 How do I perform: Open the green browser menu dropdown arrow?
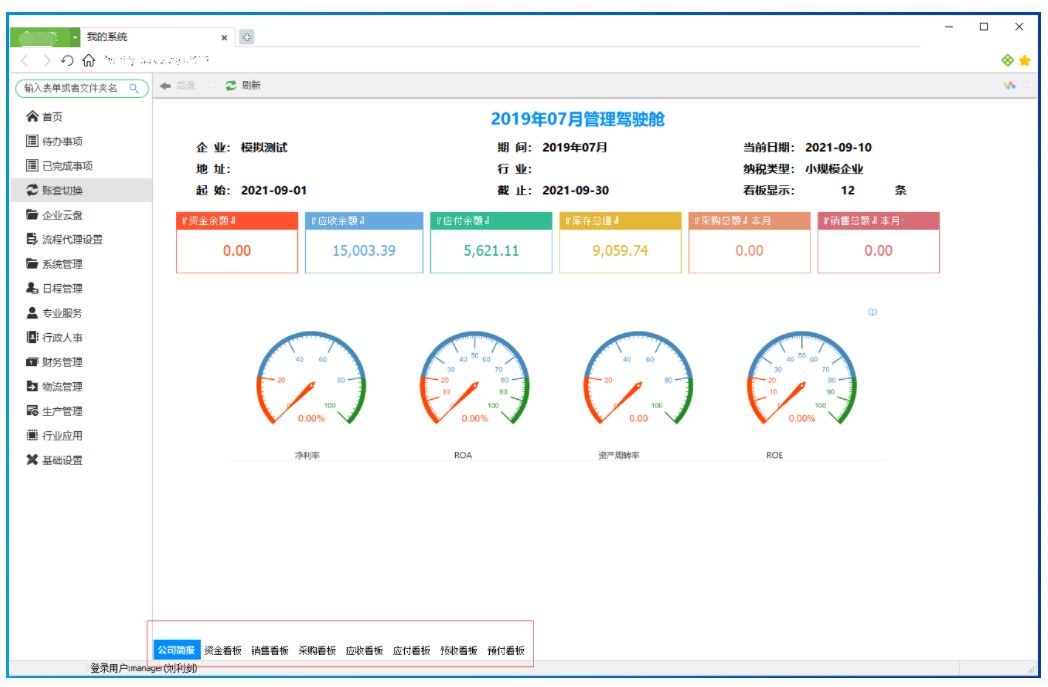(x=75, y=37)
